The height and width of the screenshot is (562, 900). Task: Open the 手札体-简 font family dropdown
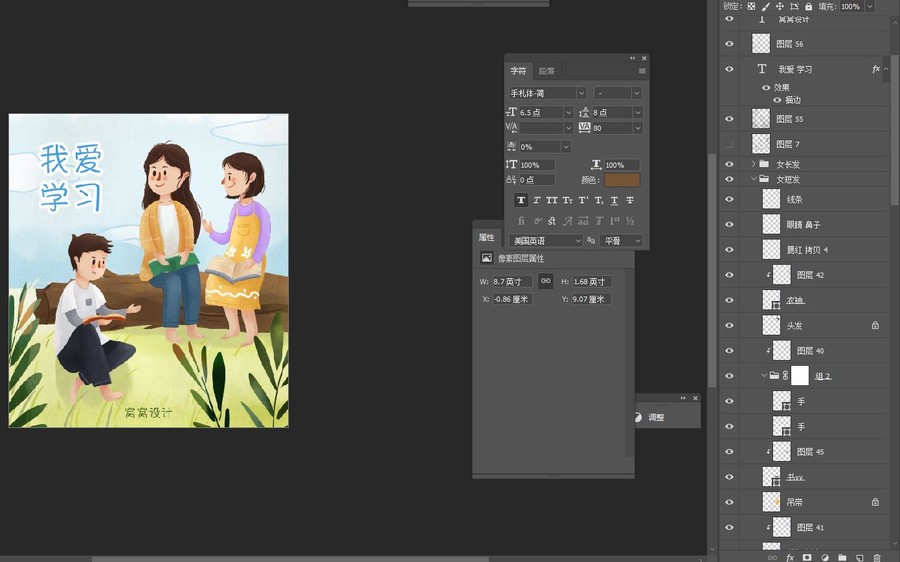click(581, 93)
